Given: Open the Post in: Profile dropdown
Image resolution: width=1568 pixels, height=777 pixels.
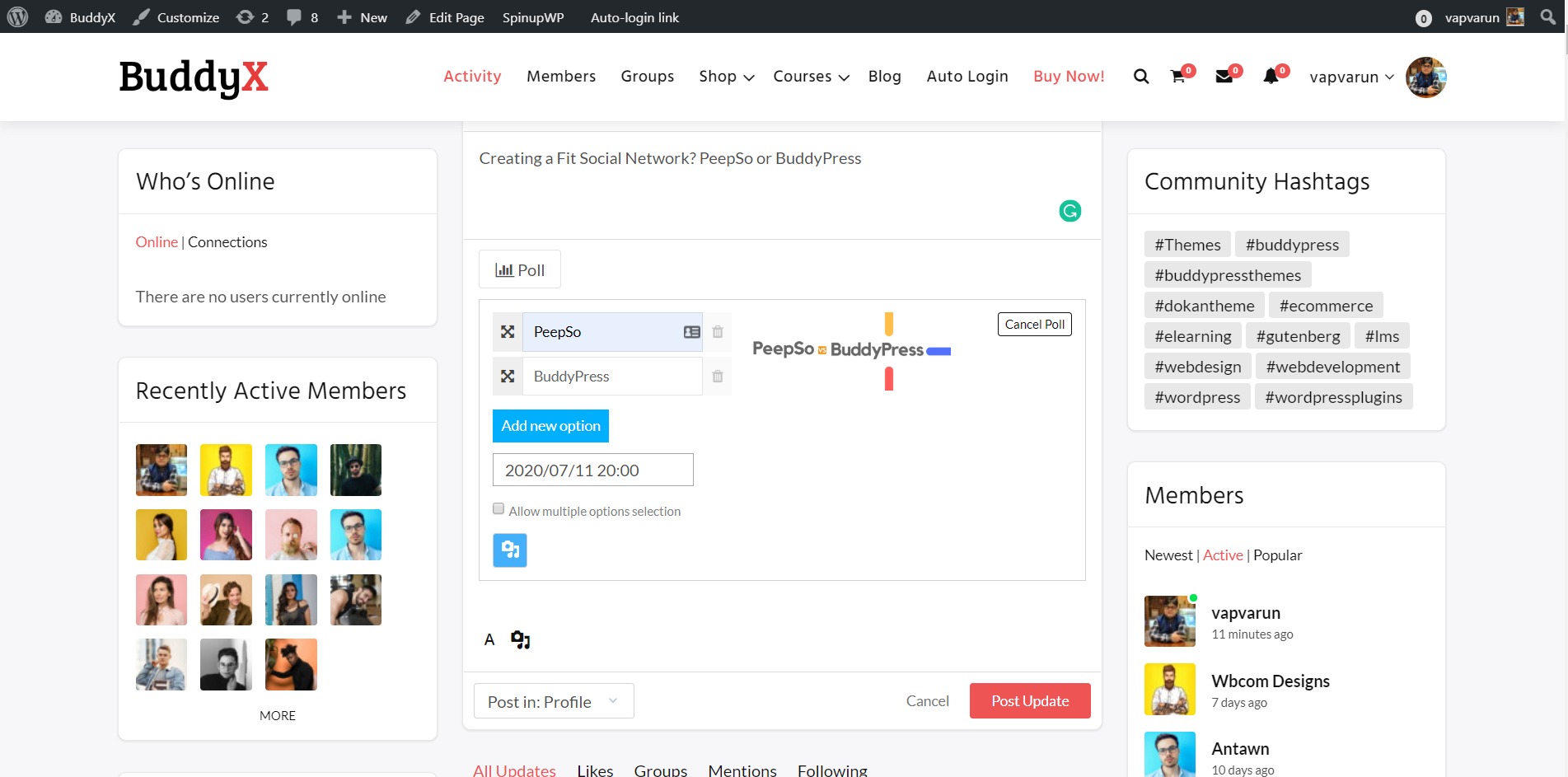Looking at the screenshot, I should [554, 700].
